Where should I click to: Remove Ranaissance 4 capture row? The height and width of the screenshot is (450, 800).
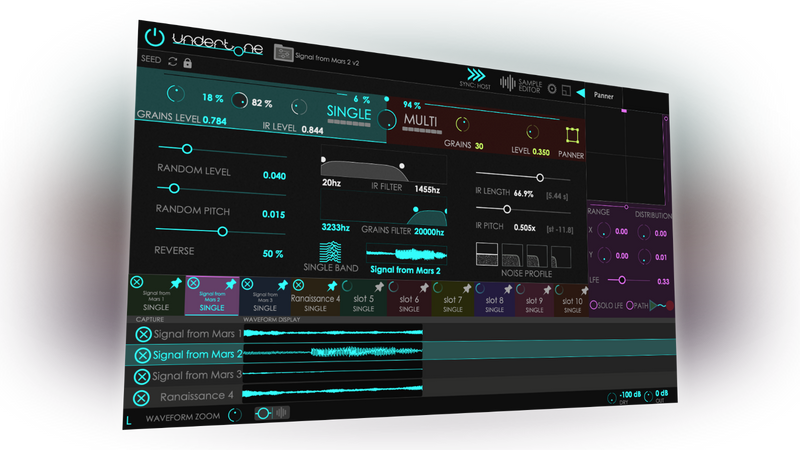coord(141,397)
